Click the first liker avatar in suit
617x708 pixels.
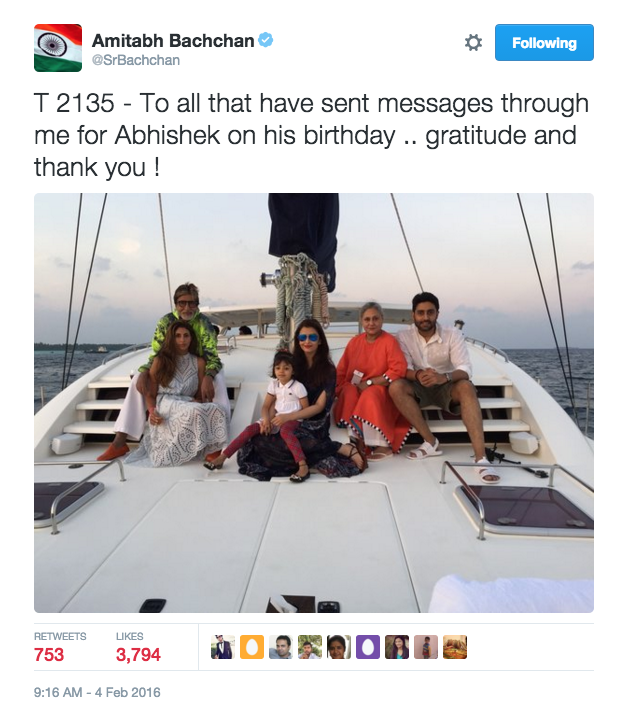223,647
